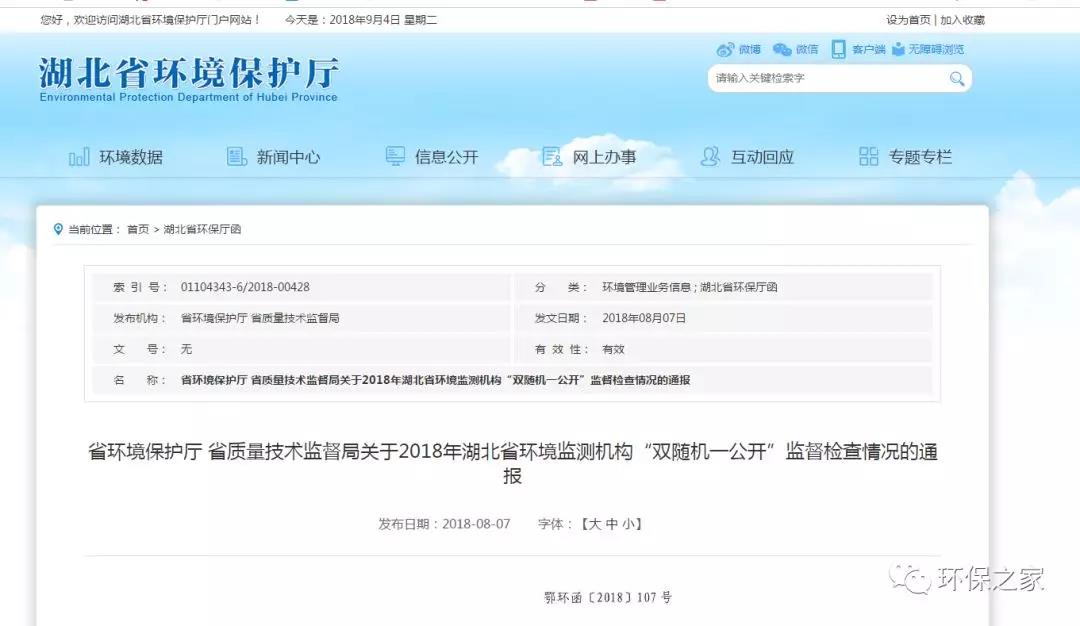Open the 新闻中心 menu
The image size is (1080, 626).
point(274,157)
